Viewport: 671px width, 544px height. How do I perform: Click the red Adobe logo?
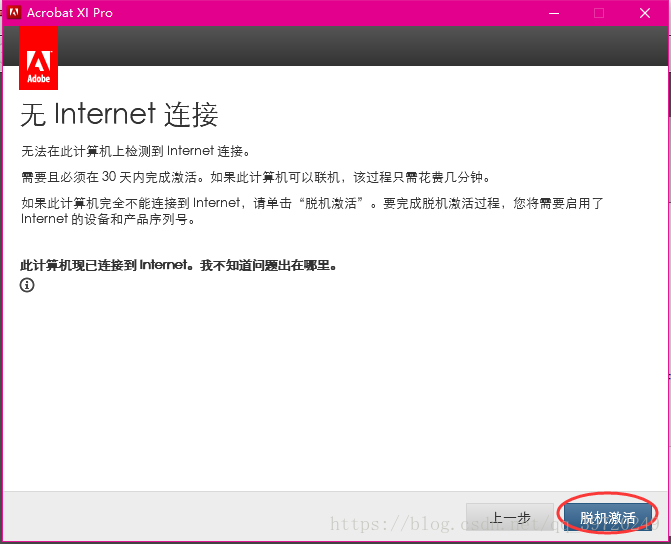(x=39, y=58)
